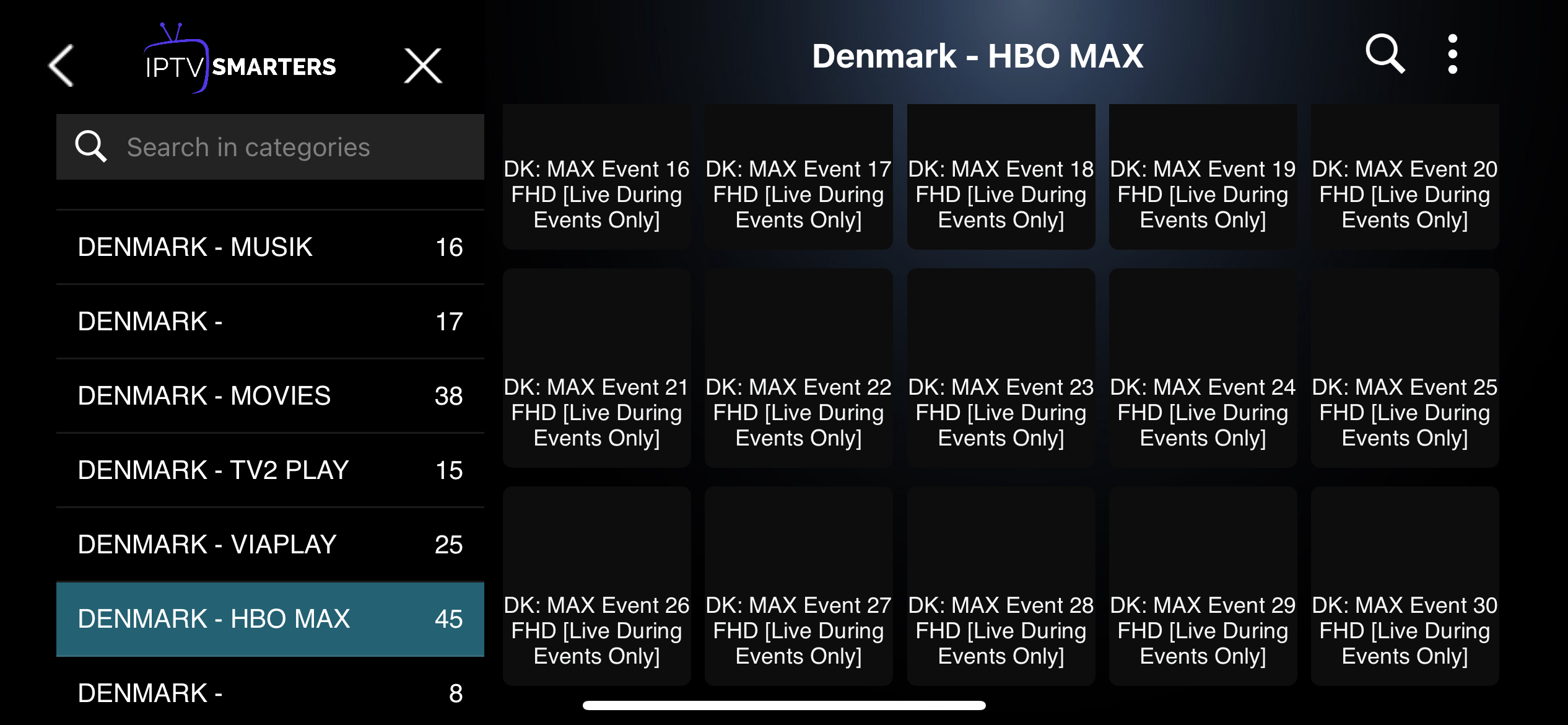The height and width of the screenshot is (725, 1568).
Task: Switch to Denmark - TV2 Play category
Action: coord(270,470)
